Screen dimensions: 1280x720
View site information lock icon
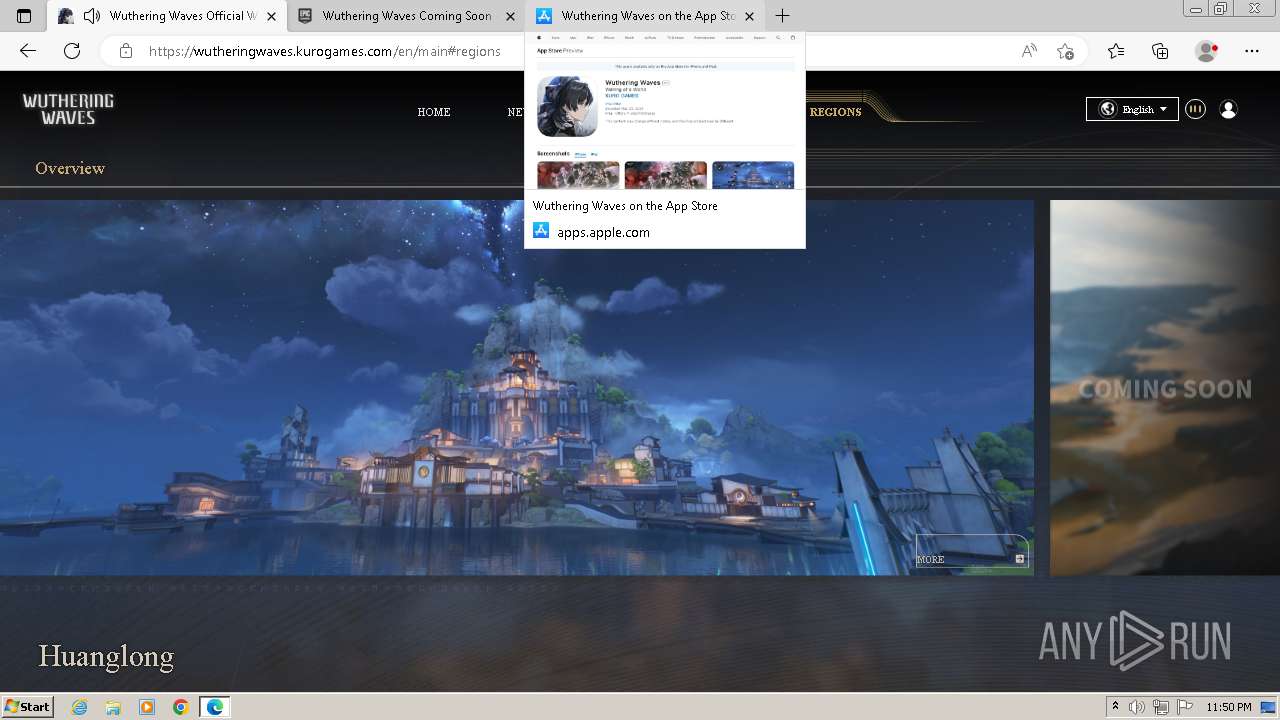(x=125, y=51)
